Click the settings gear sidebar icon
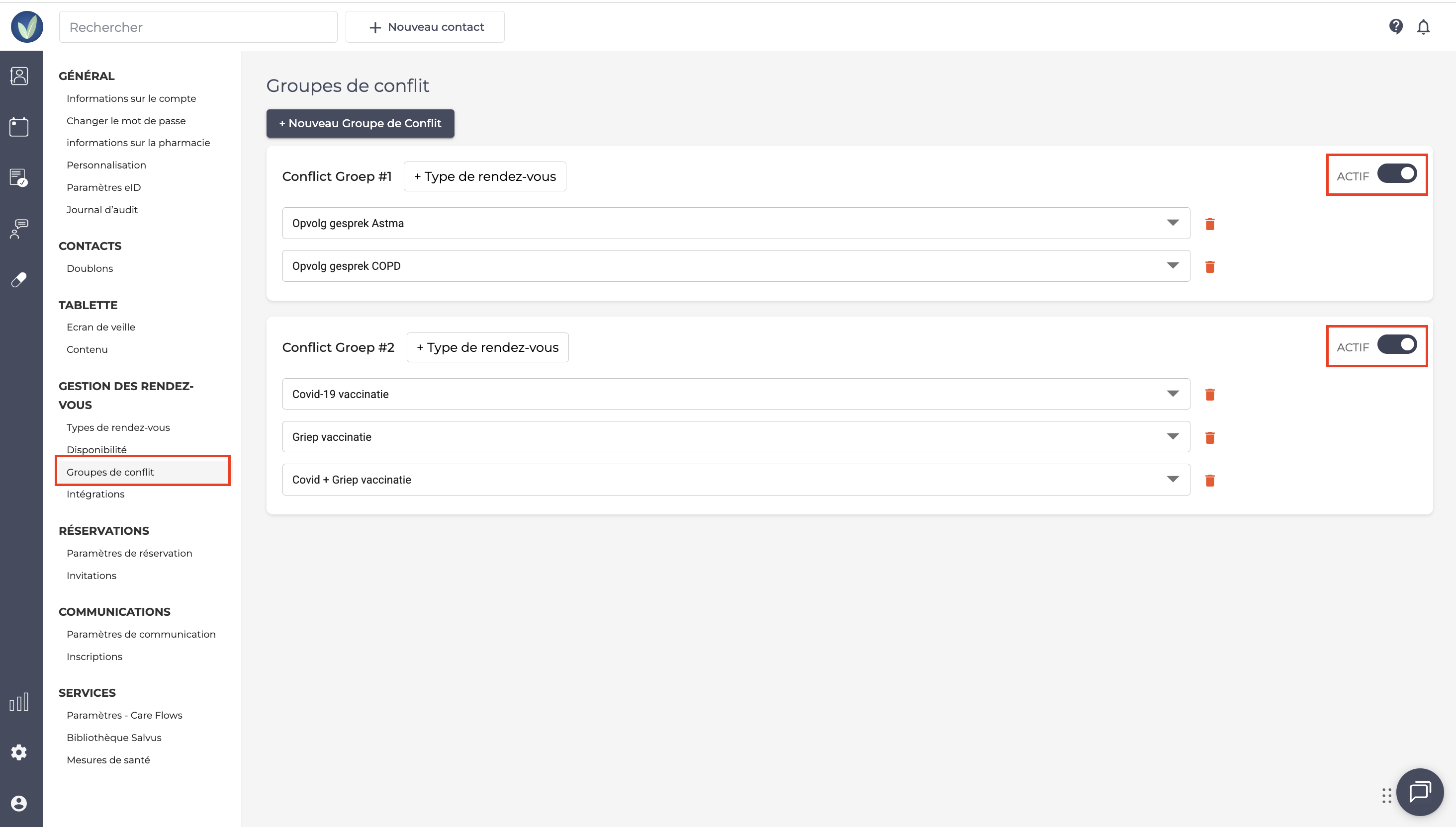 (x=19, y=752)
